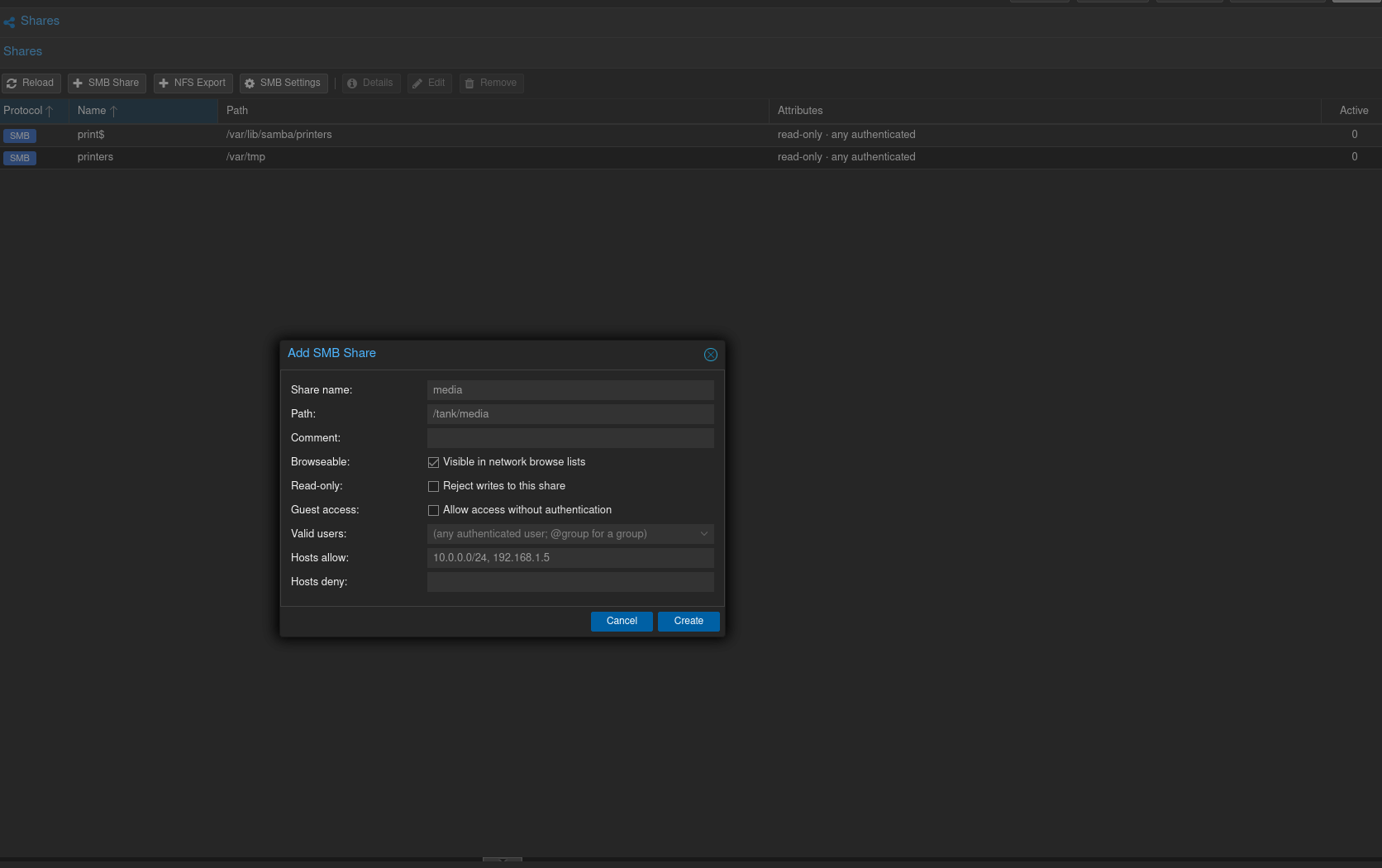Click the SMB badge for printers row
This screenshot has width=1382, height=868.
[x=20, y=158]
